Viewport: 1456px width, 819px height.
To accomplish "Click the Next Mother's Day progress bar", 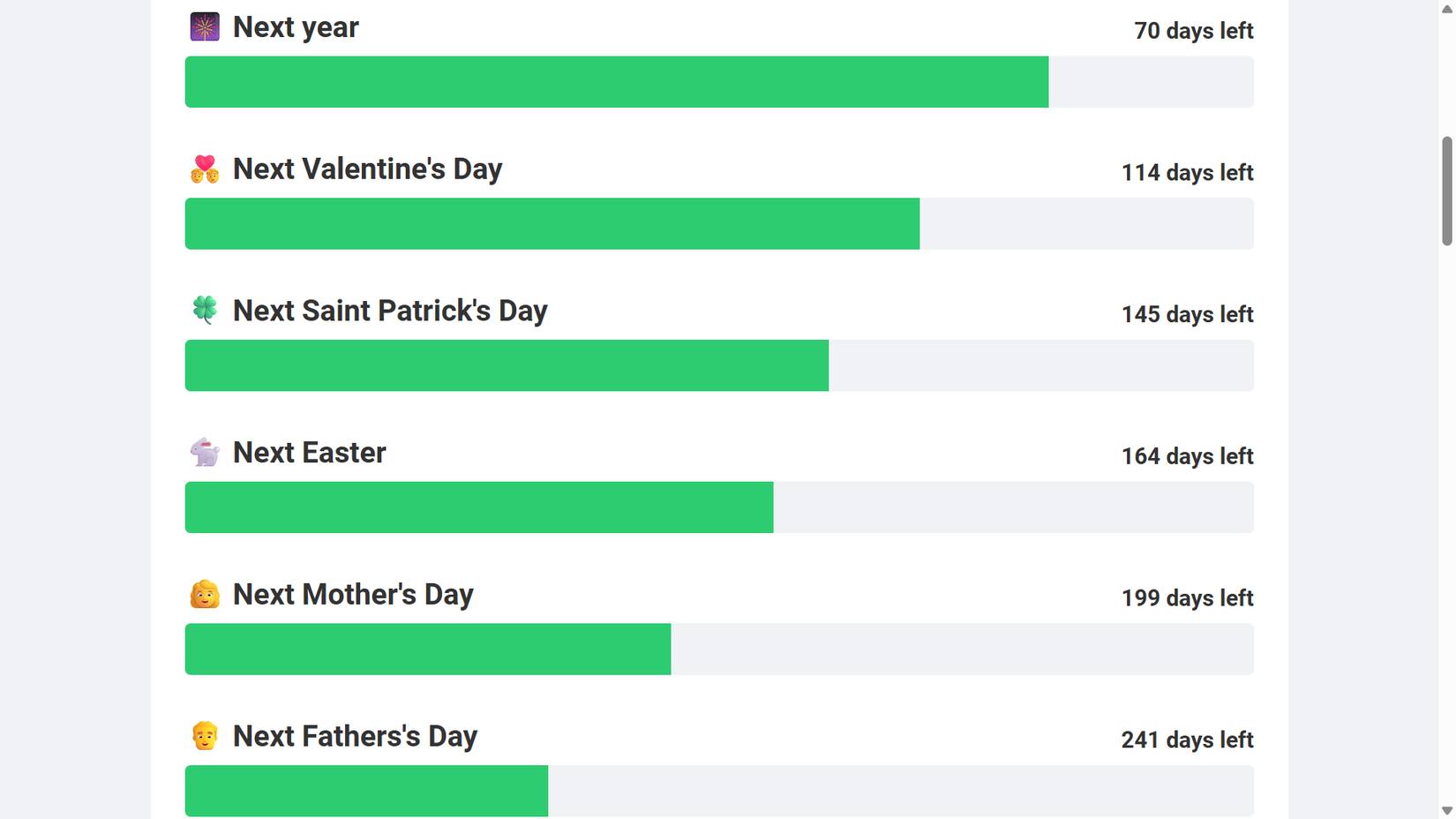I will (718, 650).
